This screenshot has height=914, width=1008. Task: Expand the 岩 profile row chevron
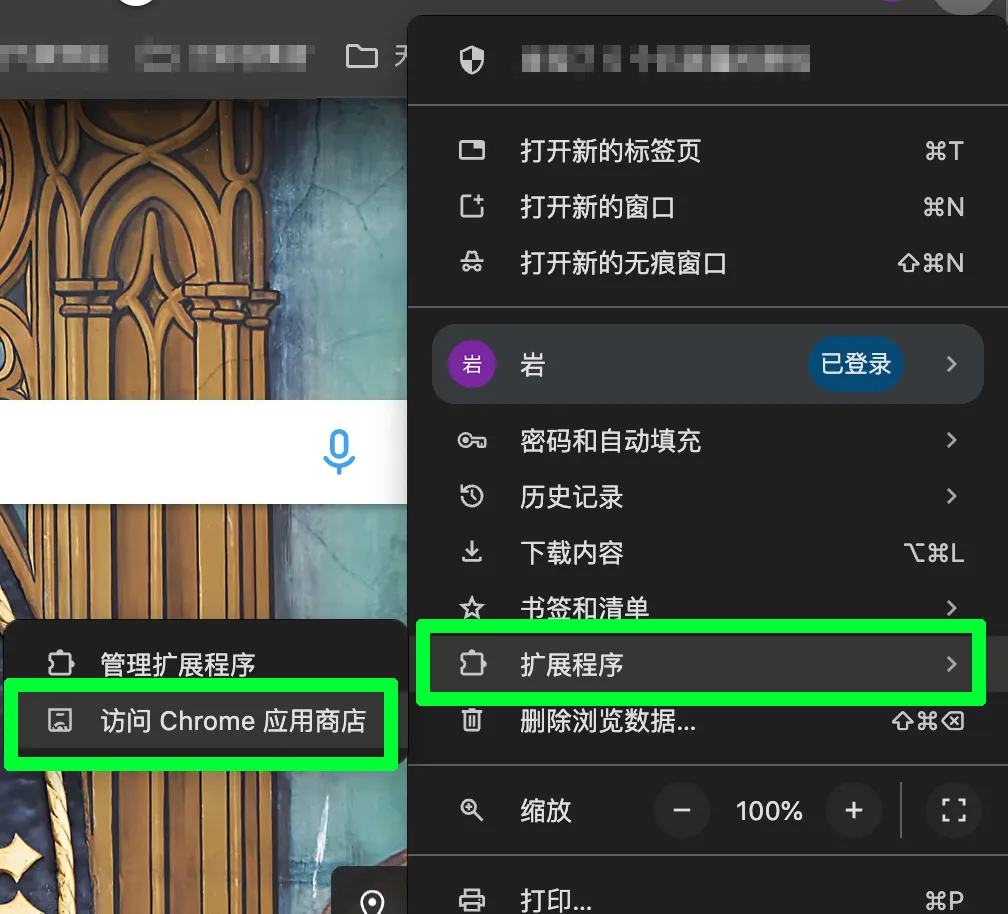click(x=952, y=364)
